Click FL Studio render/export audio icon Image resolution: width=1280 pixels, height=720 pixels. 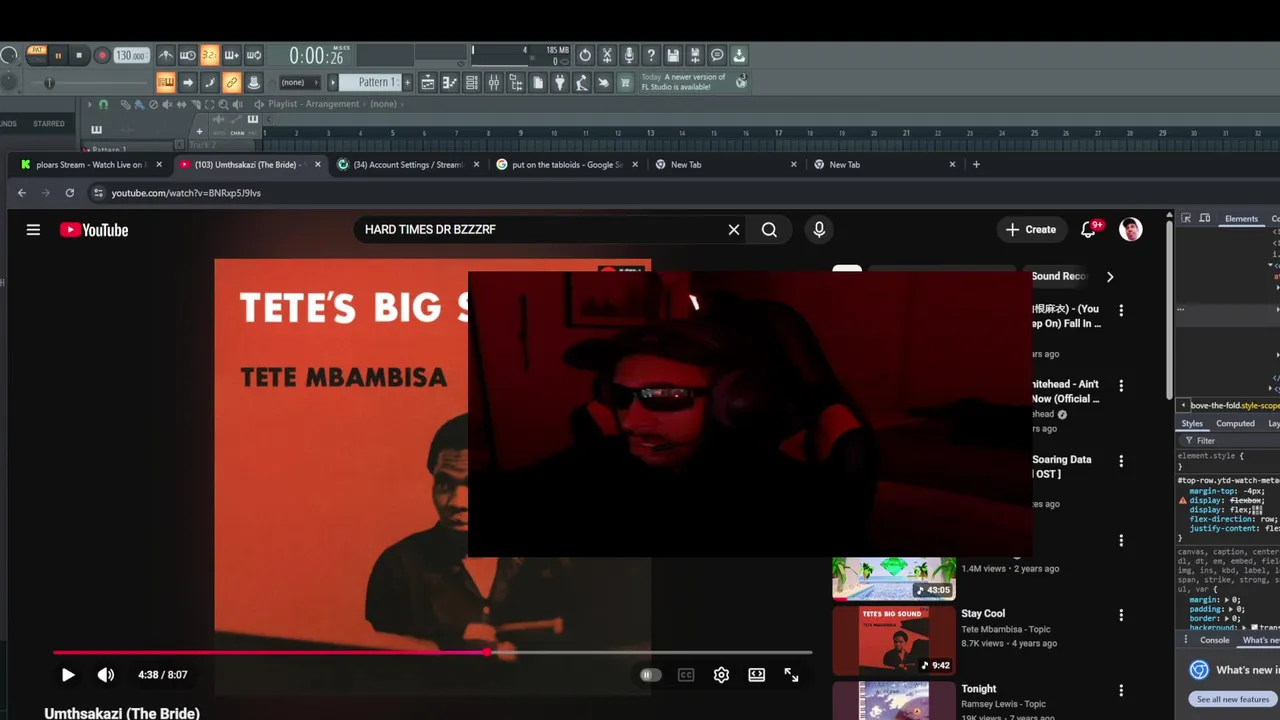[x=695, y=55]
